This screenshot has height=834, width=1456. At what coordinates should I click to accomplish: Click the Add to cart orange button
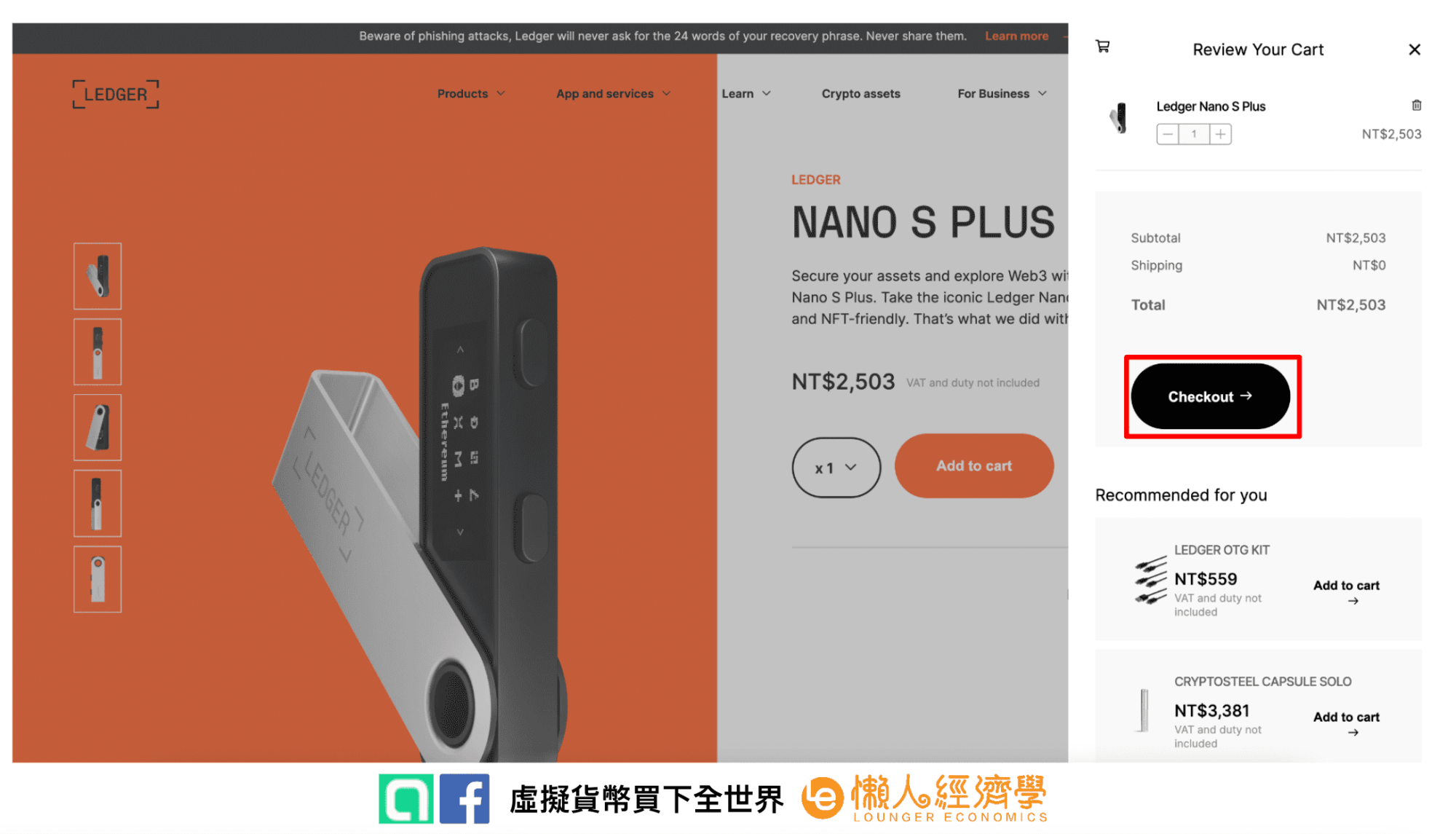coord(973,465)
